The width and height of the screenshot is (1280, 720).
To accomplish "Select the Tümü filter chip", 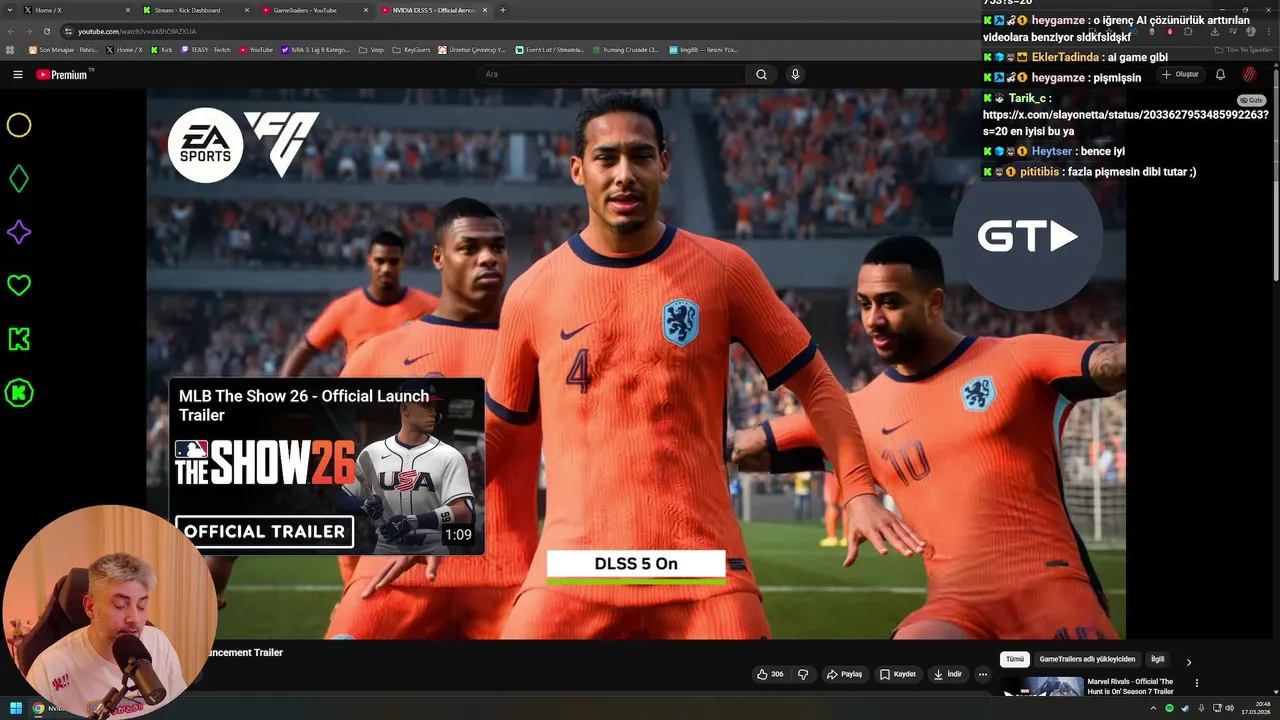I will [1014, 659].
